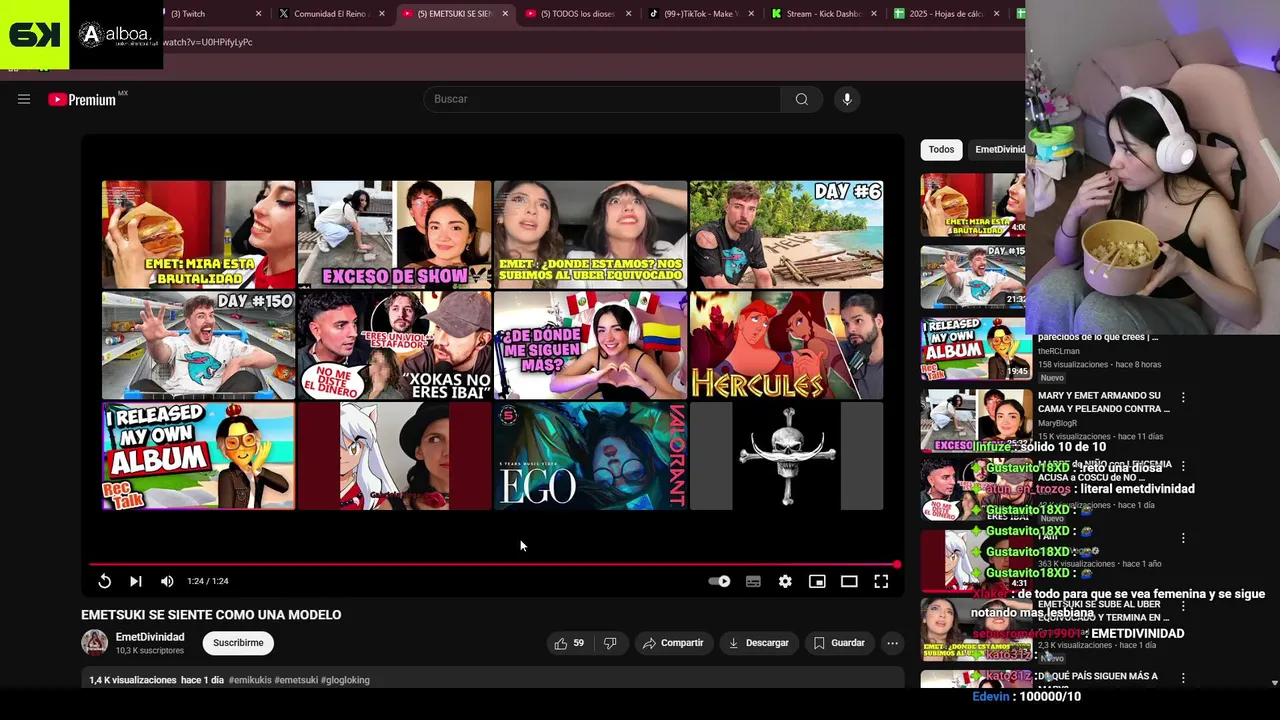Close the TikTok browser tab

point(750,14)
